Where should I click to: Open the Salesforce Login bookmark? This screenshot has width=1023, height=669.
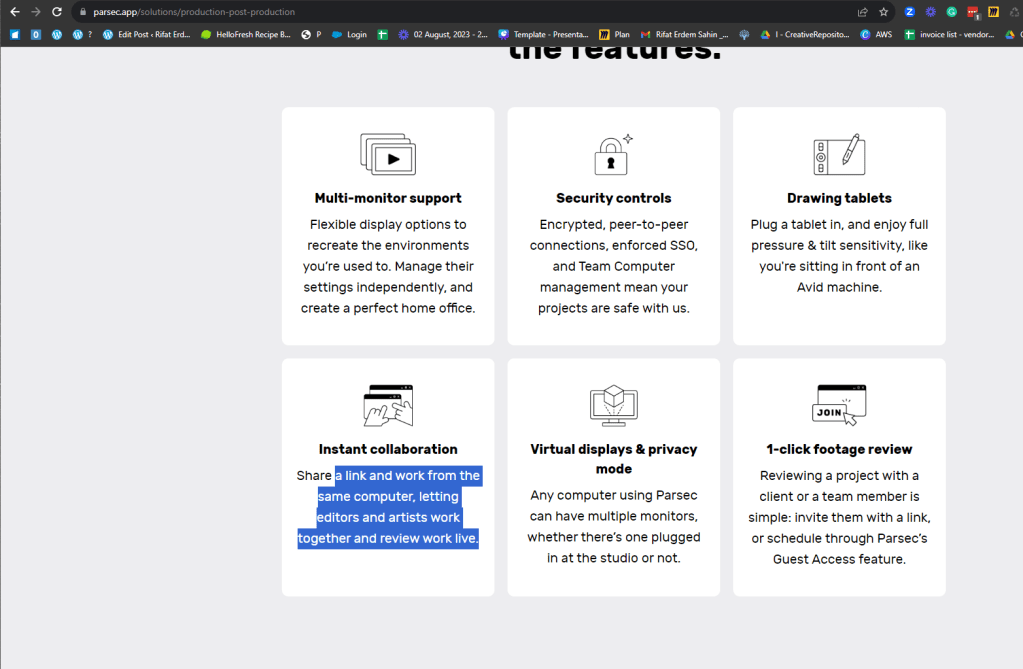coord(349,35)
